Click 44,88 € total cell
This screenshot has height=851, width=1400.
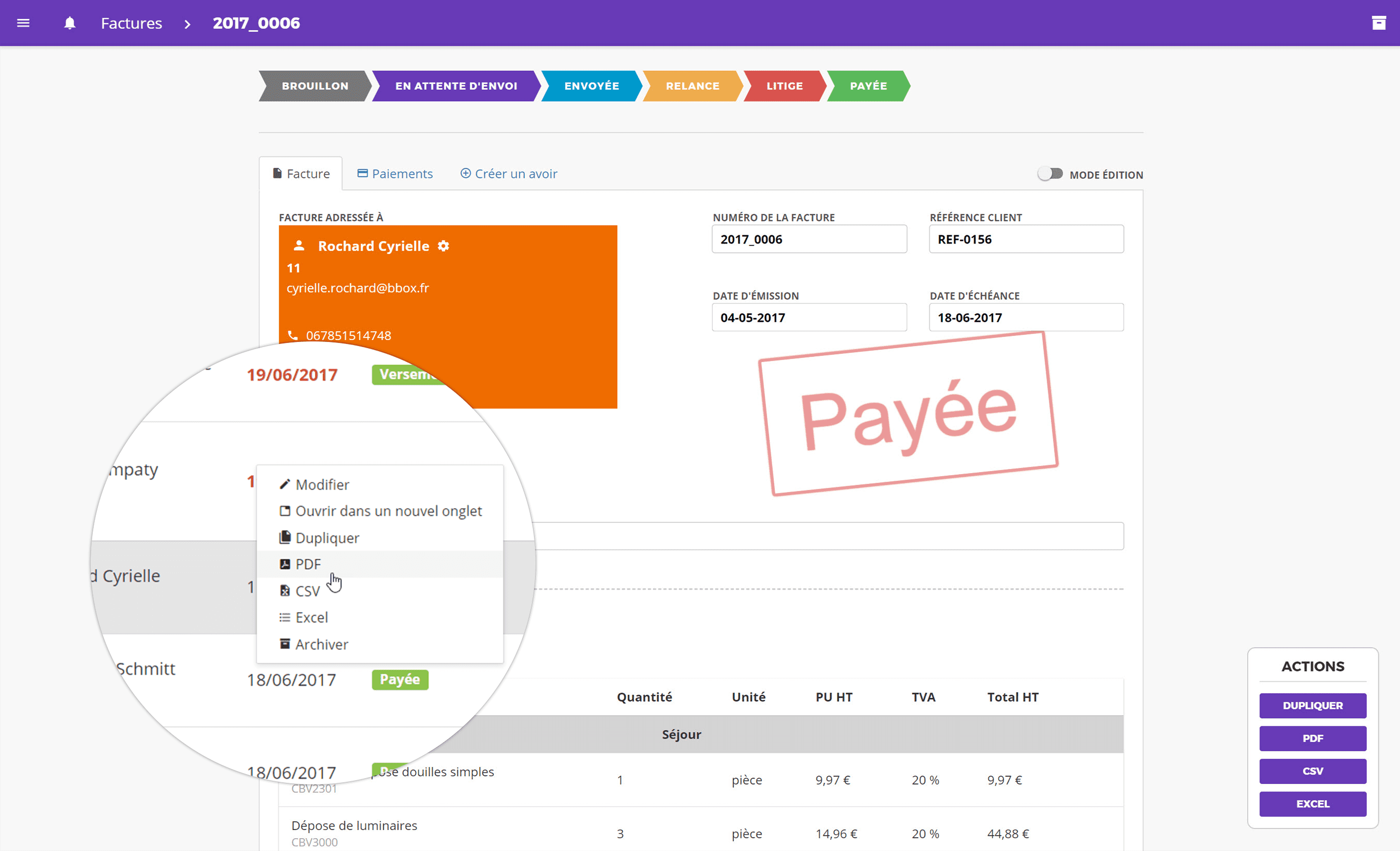[1008, 834]
